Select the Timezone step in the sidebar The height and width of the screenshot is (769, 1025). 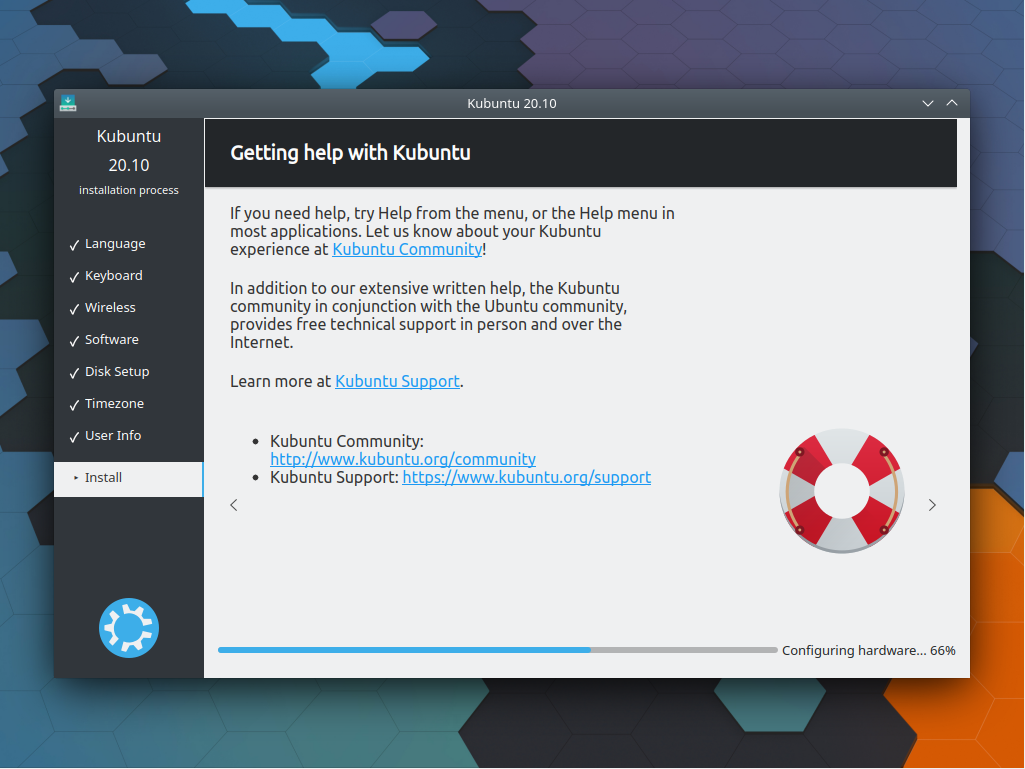pyautogui.click(x=114, y=403)
